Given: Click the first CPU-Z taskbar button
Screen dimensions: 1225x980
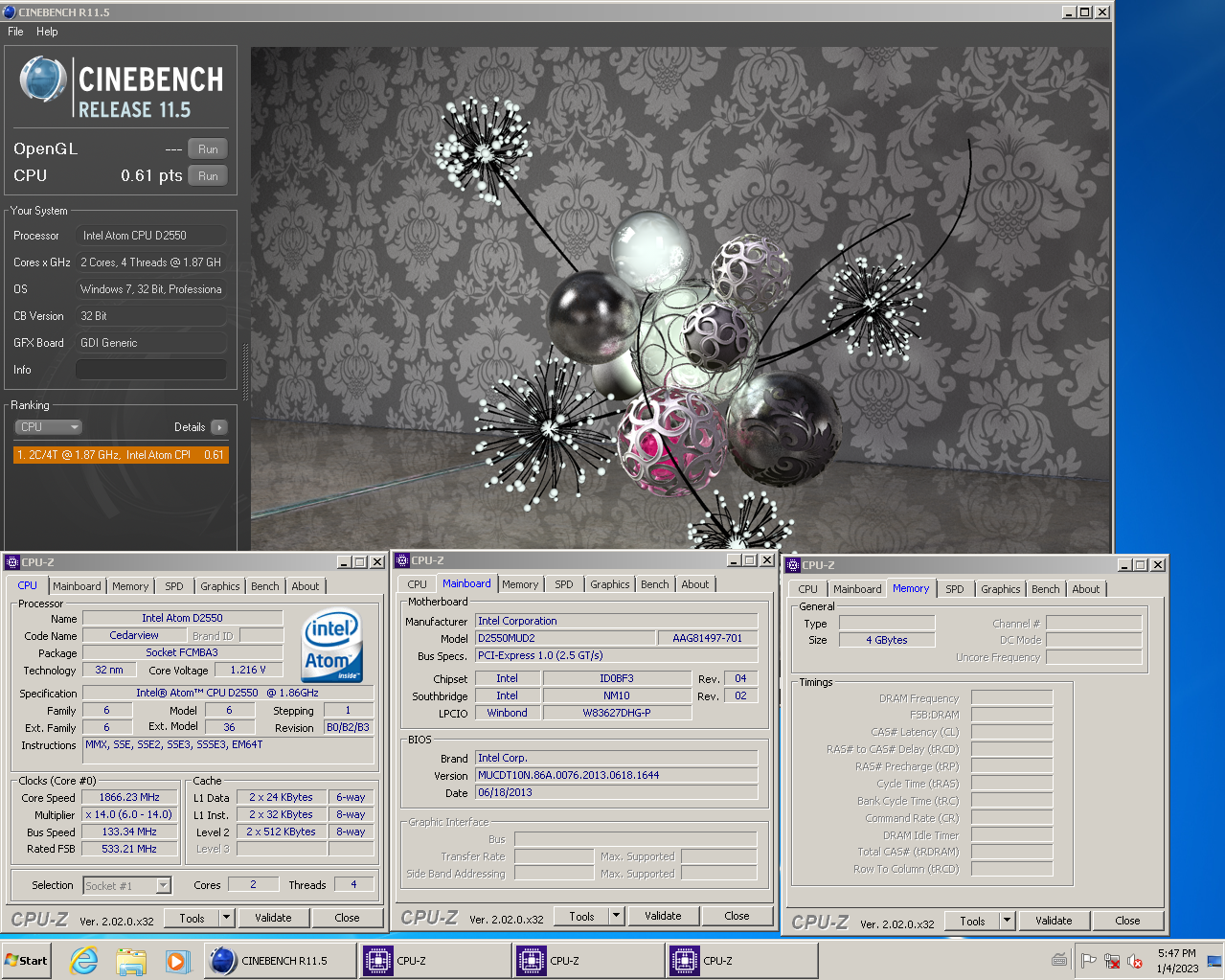Looking at the screenshot, I should 436,961.
